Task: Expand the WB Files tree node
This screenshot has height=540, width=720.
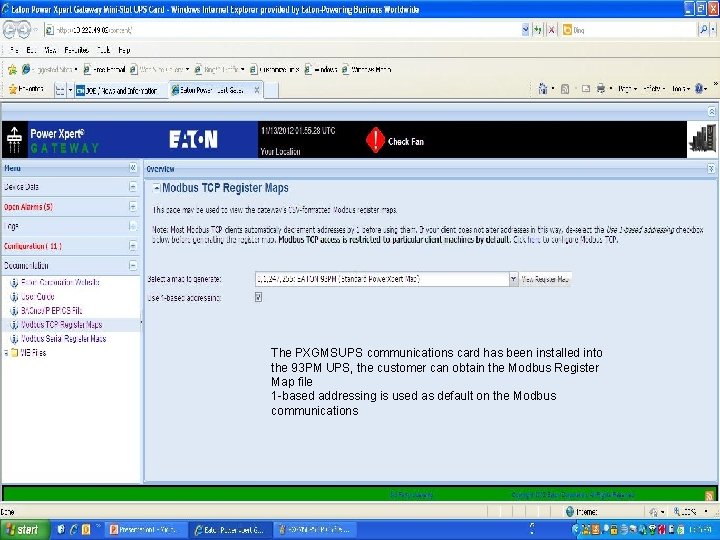Action: [x=6, y=353]
